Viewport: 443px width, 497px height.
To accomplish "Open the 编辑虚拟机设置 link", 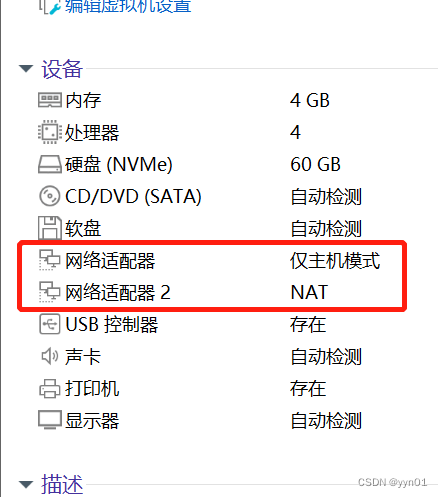I will 128,7.
